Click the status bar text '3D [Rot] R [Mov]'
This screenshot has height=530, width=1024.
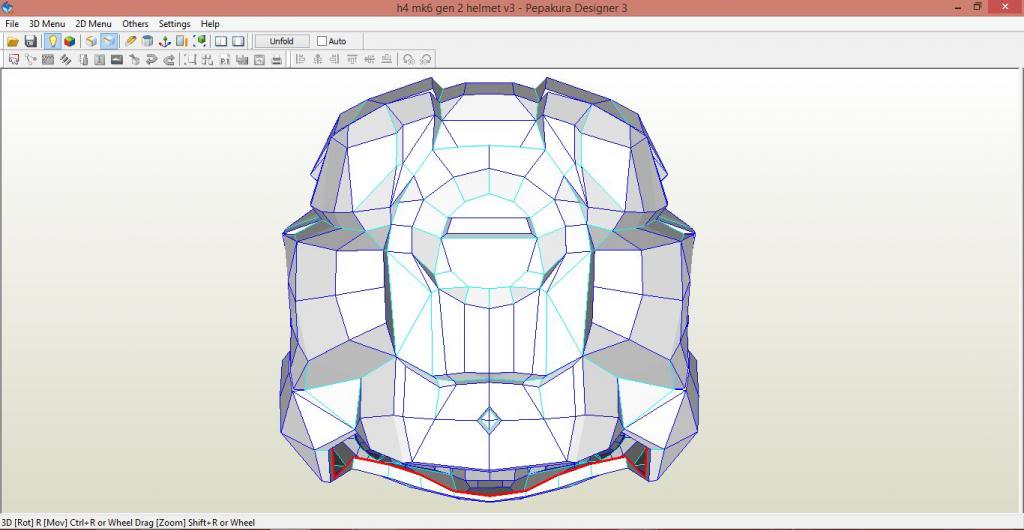(x=39, y=522)
